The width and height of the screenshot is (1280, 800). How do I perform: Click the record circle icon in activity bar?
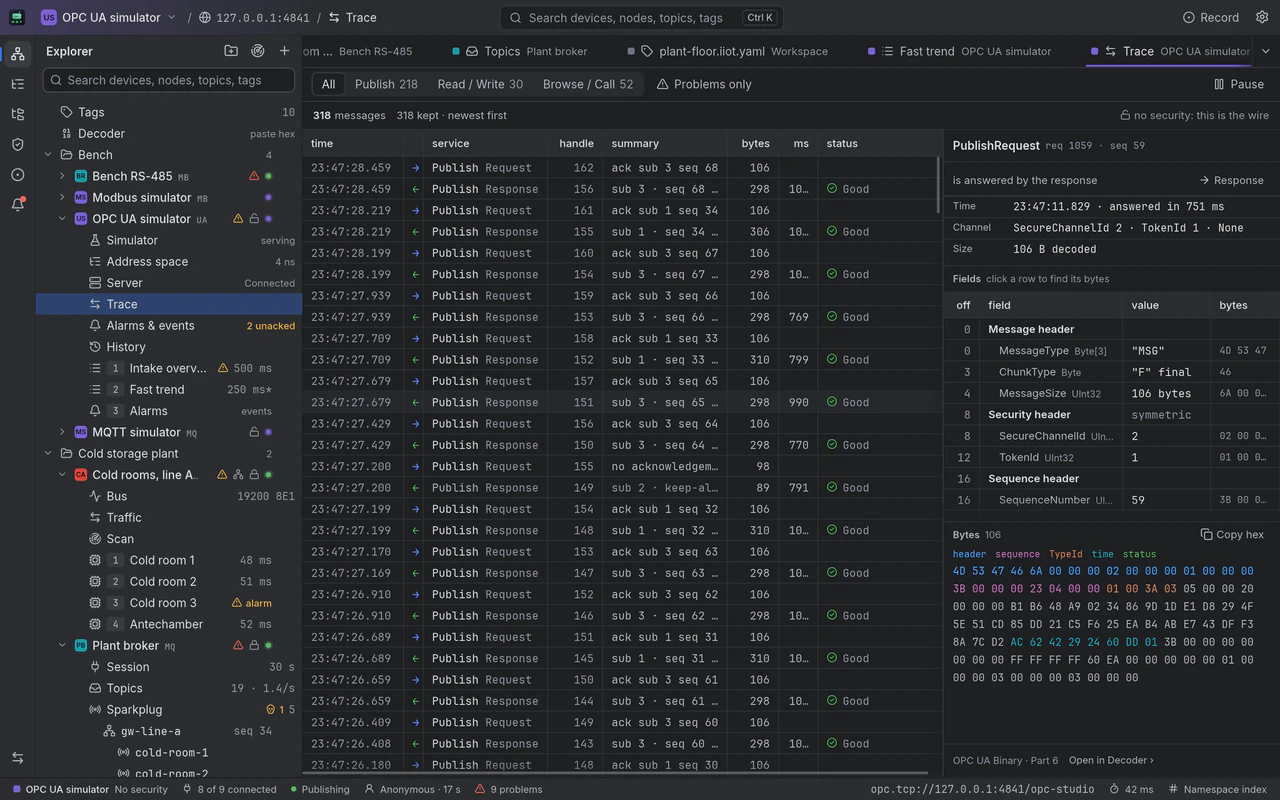[17, 174]
